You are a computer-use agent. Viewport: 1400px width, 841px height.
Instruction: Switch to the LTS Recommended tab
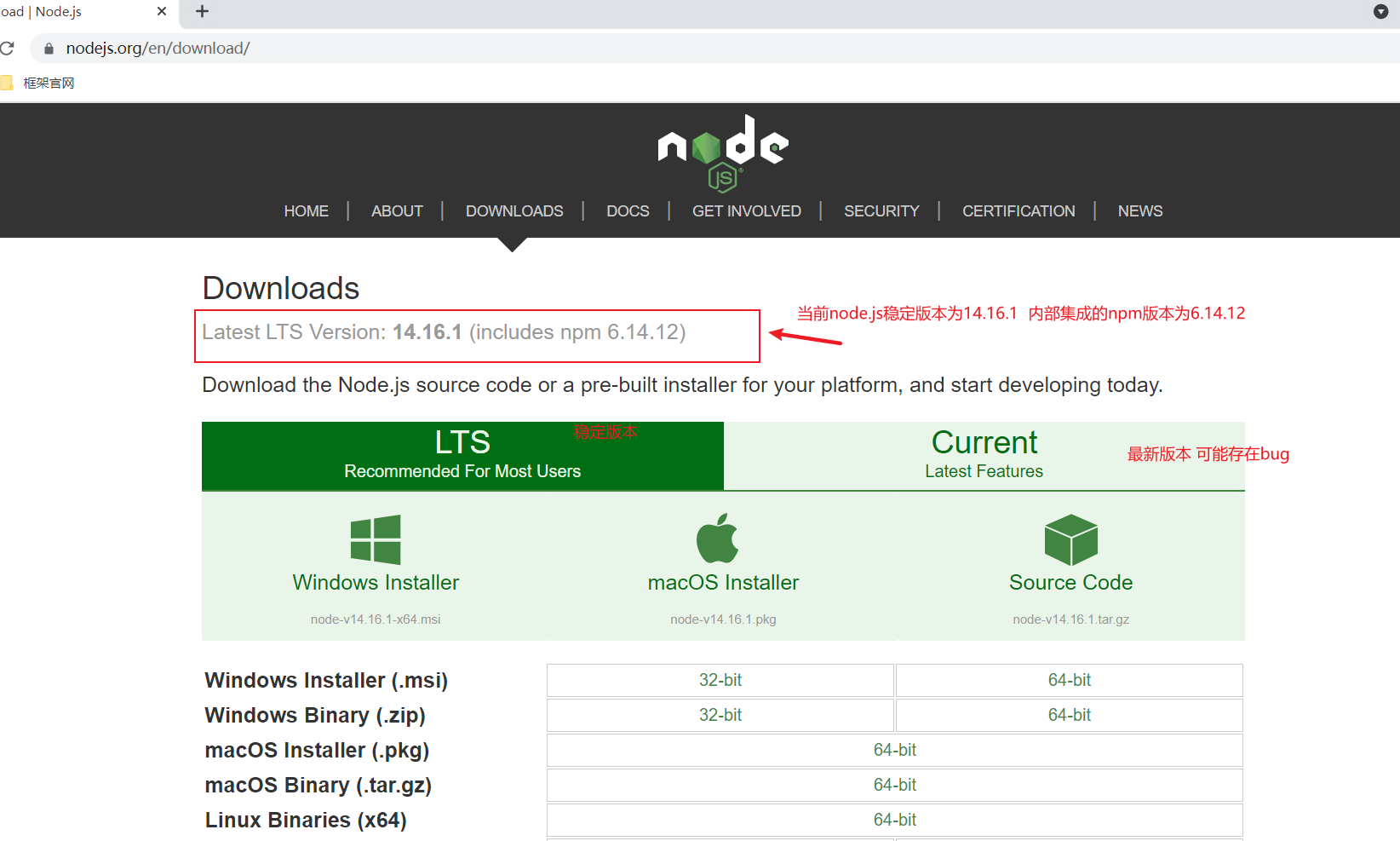click(x=462, y=454)
